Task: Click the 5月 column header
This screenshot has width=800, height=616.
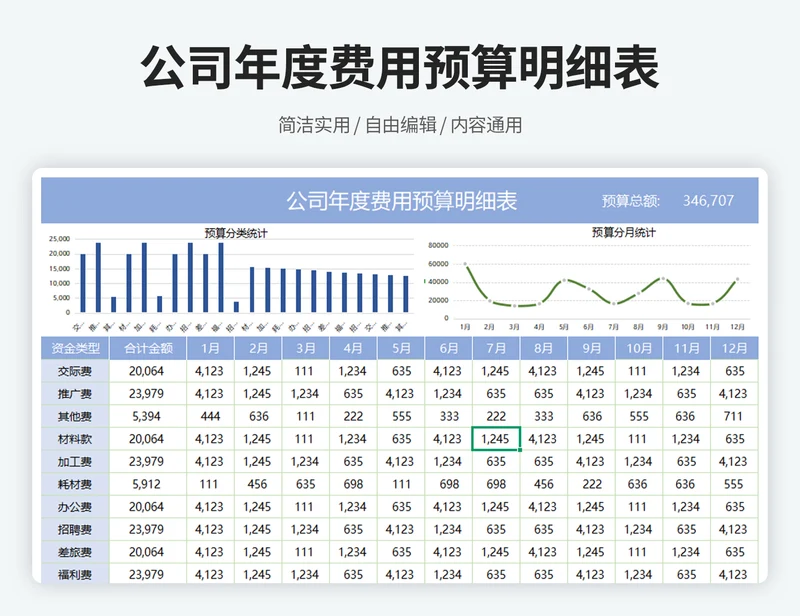Action: click(401, 349)
